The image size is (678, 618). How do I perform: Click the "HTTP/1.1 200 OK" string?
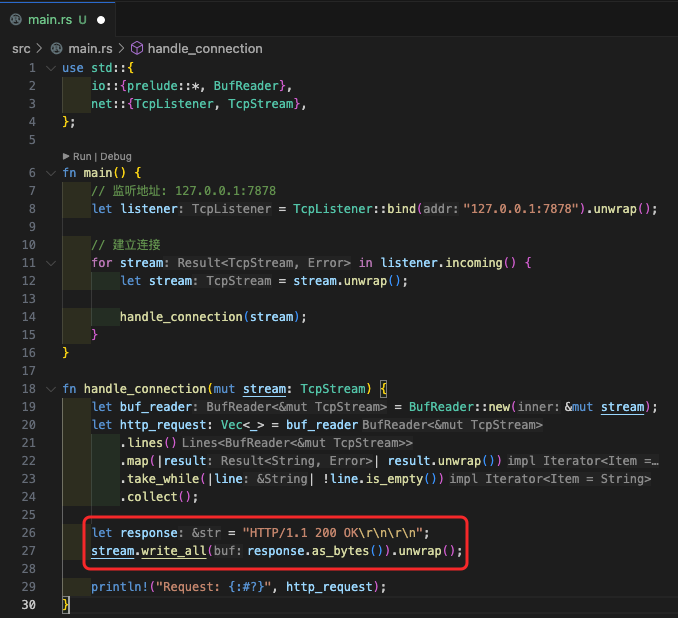(332, 533)
